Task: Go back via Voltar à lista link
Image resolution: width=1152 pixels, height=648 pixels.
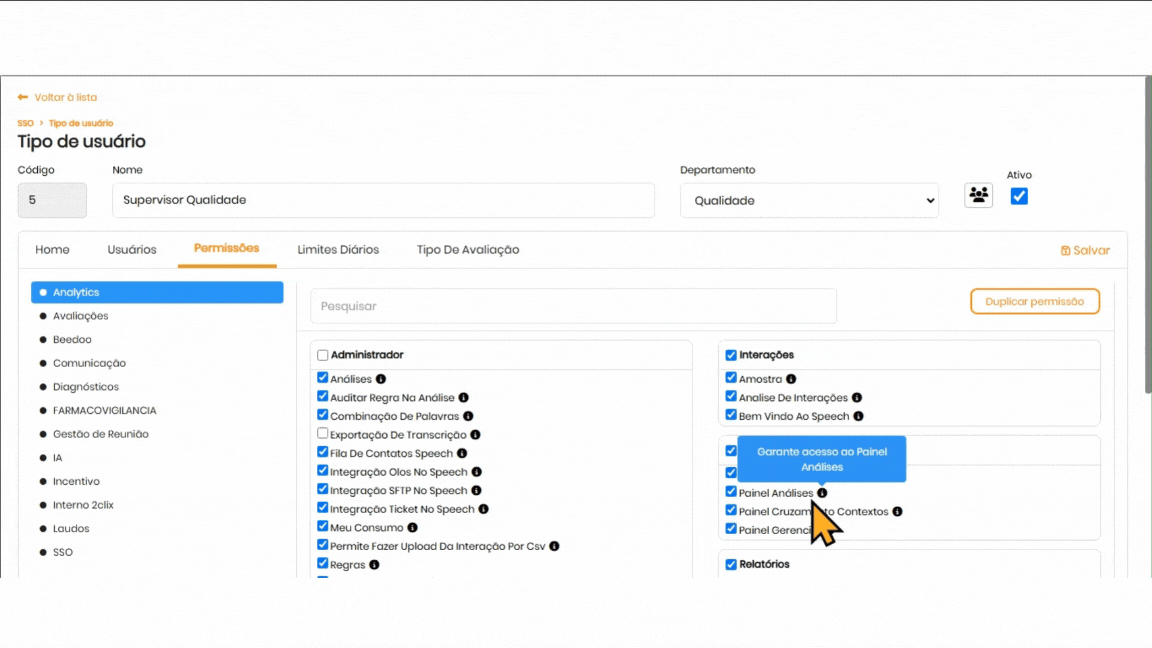Action: click(65, 97)
